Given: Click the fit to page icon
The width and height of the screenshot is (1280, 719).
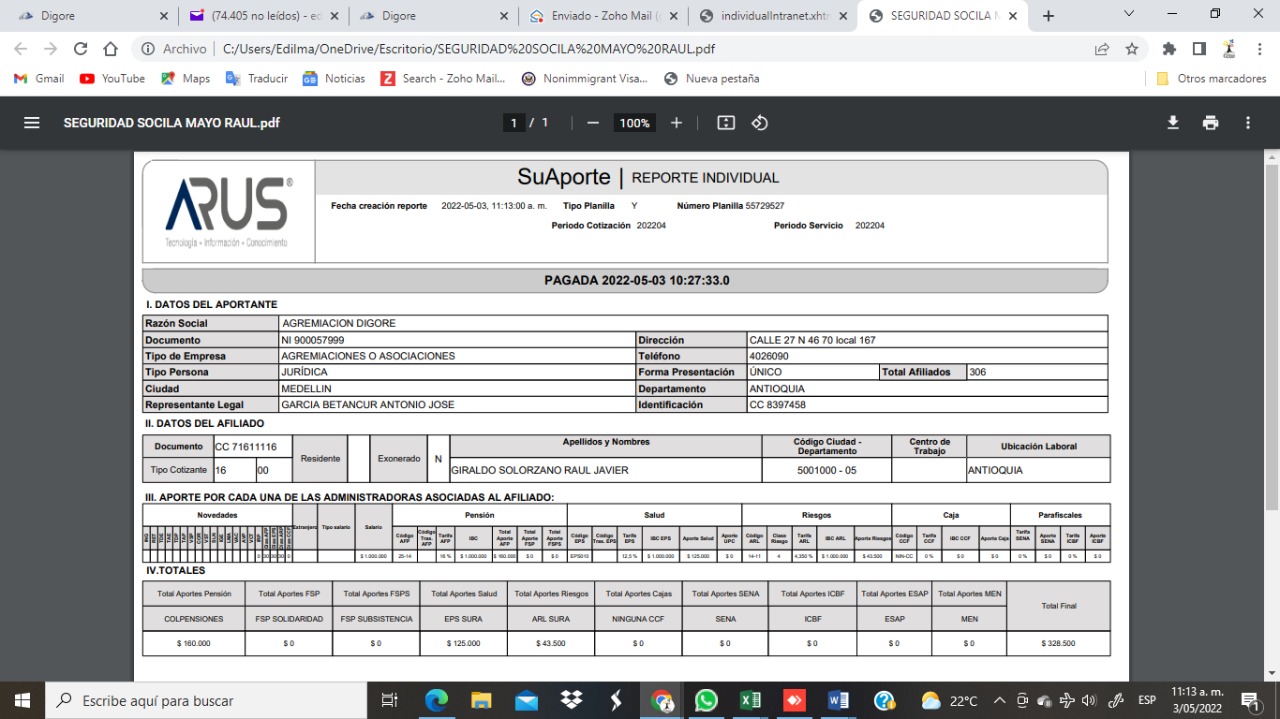Looking at the screenshot, I should [726, 123].
